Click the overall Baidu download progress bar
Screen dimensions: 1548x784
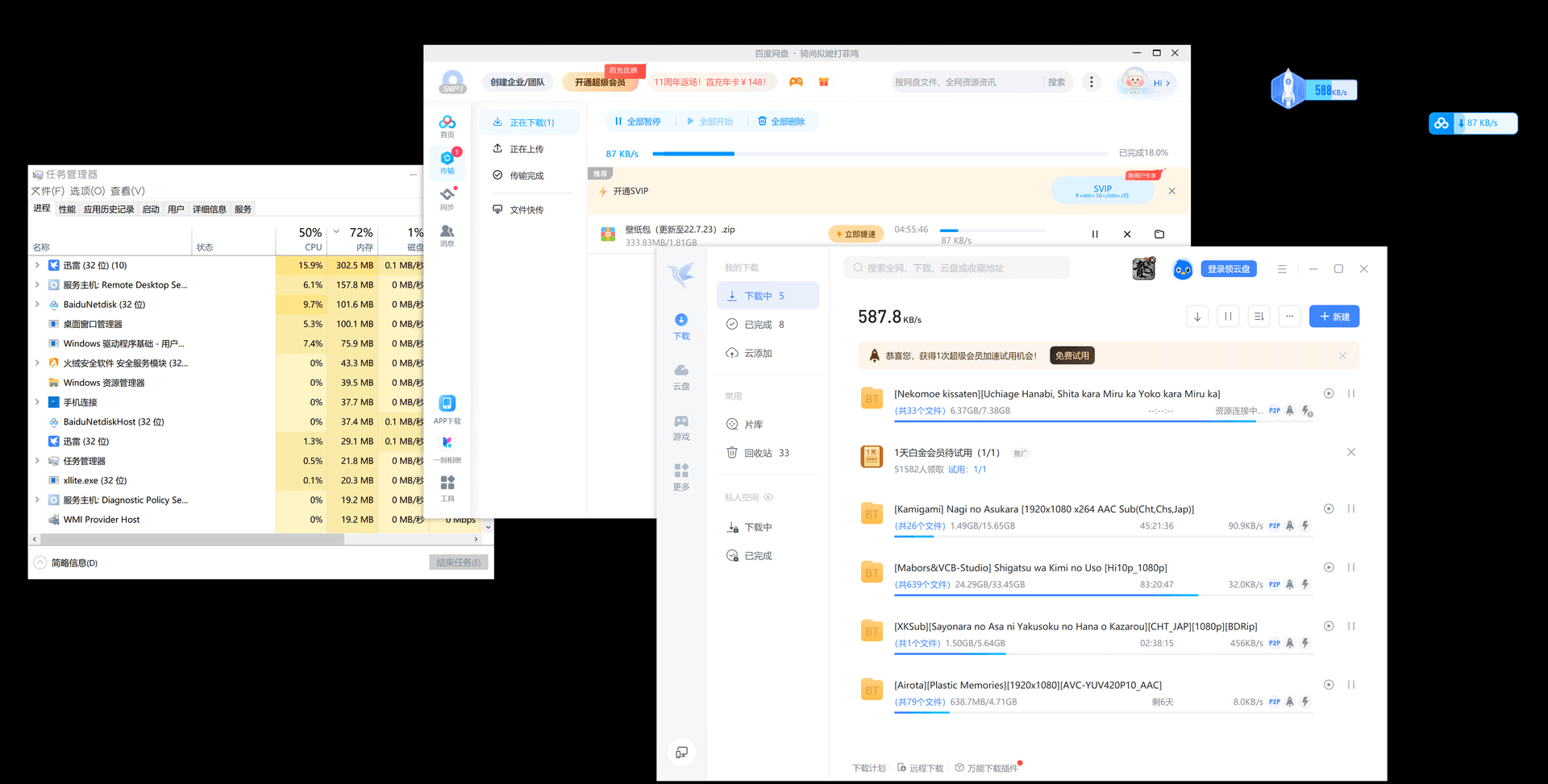[x=879, y=153]
